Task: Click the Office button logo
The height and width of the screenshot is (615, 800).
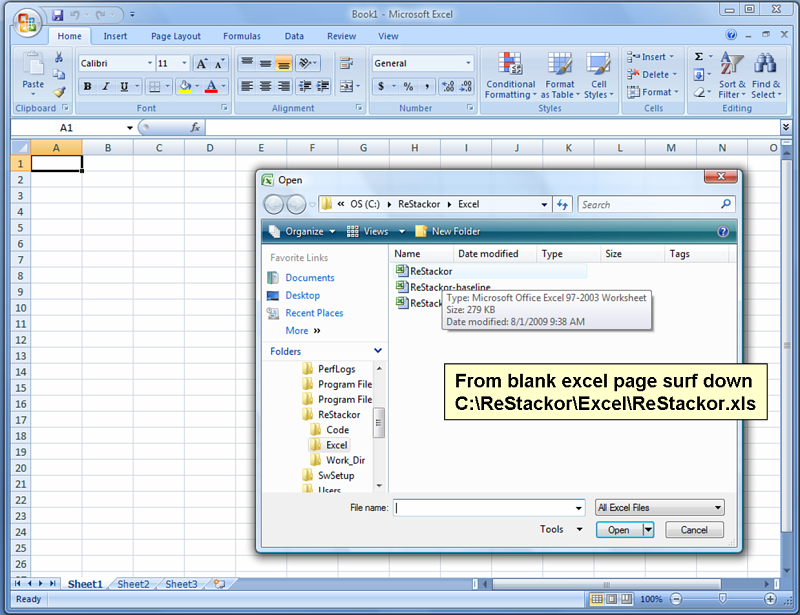Action: point(27,21)
